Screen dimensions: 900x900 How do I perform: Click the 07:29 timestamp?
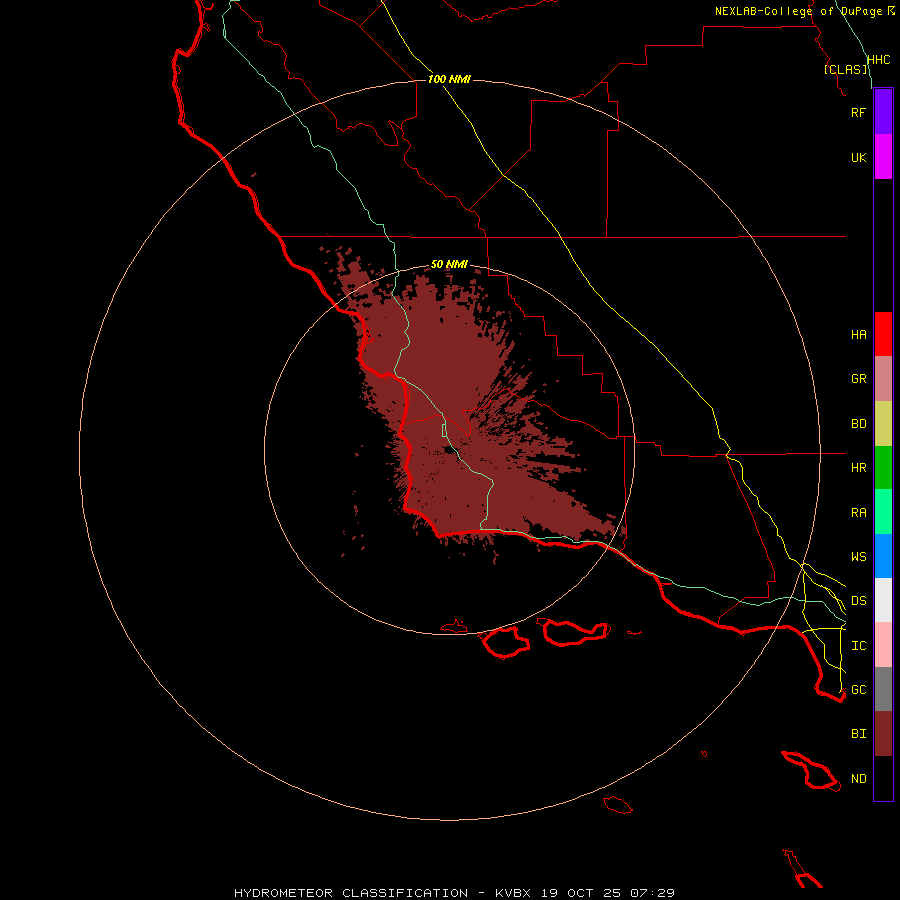[652, 893]
